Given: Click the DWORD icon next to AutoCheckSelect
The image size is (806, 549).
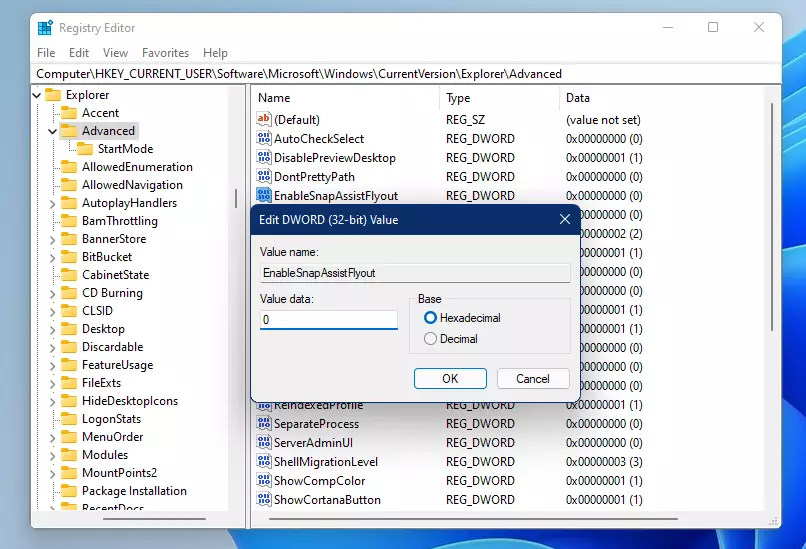Looking at the screenshot, I should [264, 138].
